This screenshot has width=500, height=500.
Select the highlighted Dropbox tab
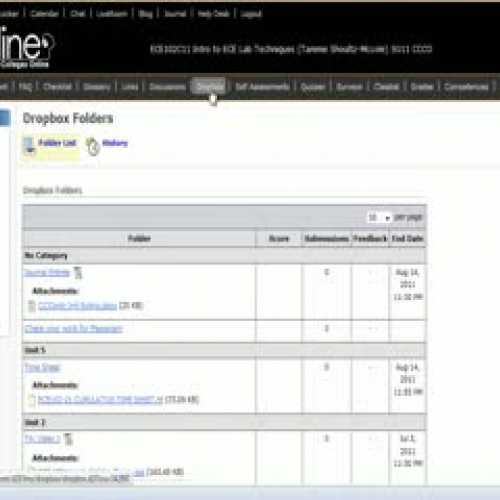point(209,86)
